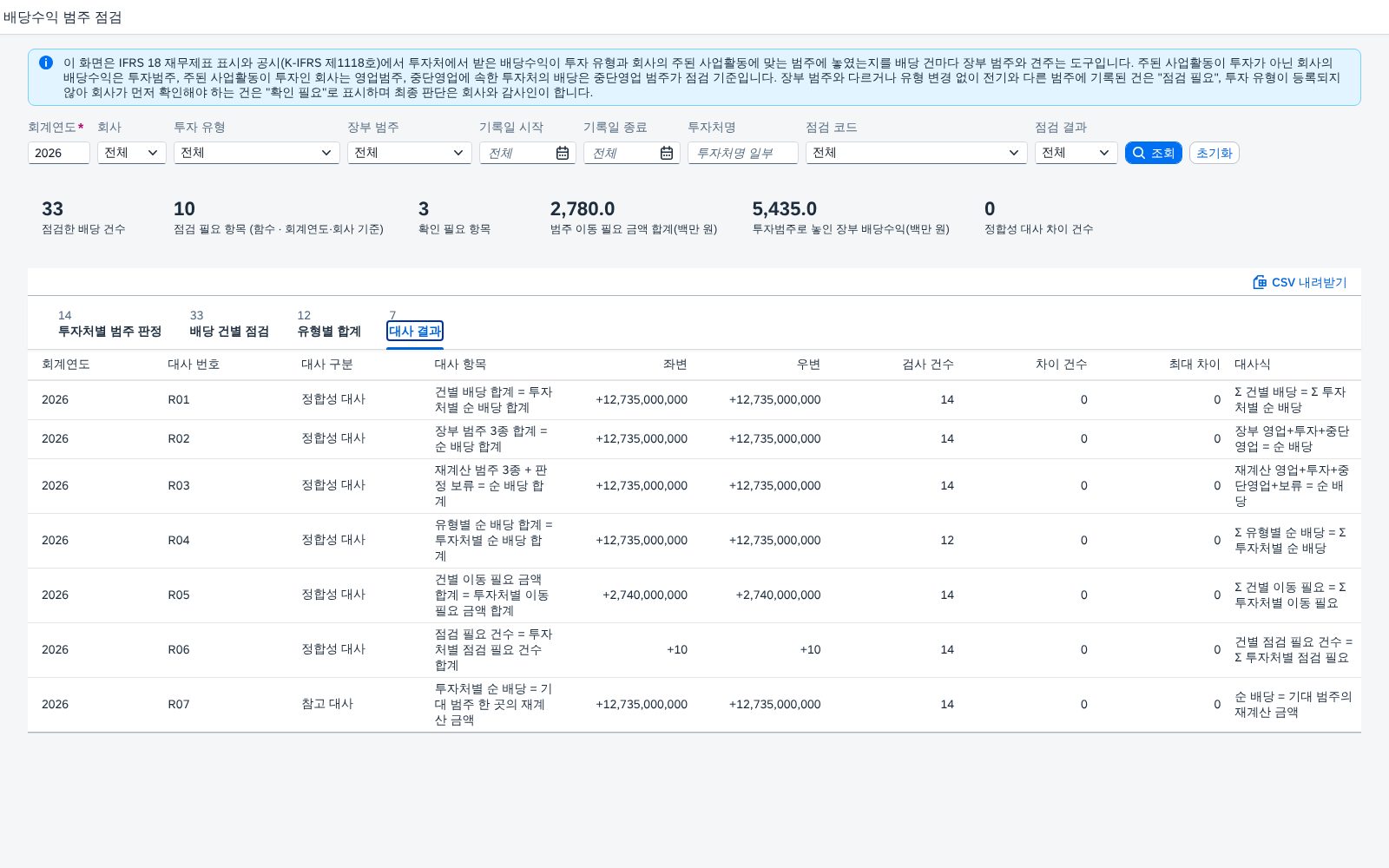Click the 투자처명 search field
Viewport: 1389px width, 868px height.
[743, 153]
